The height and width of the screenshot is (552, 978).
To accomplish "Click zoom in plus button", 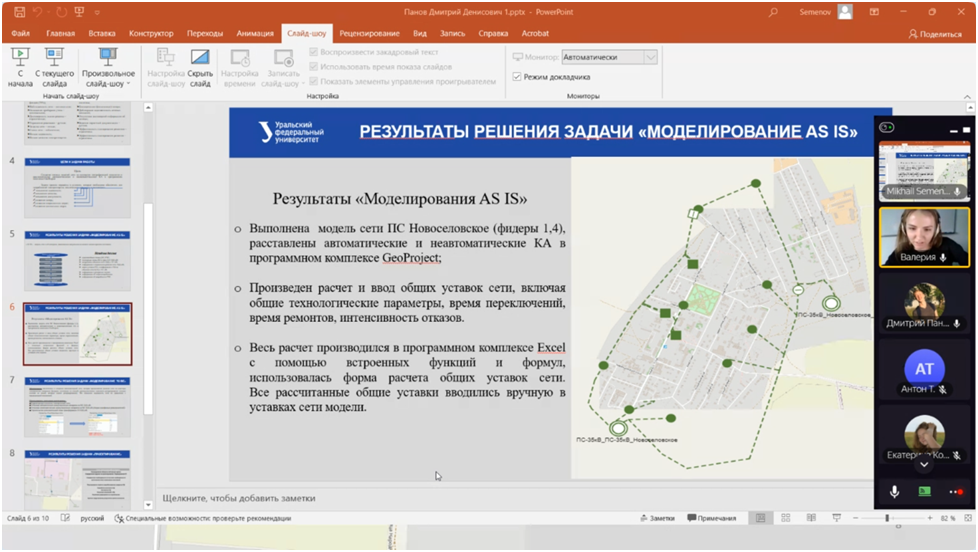I will [930, 518].
